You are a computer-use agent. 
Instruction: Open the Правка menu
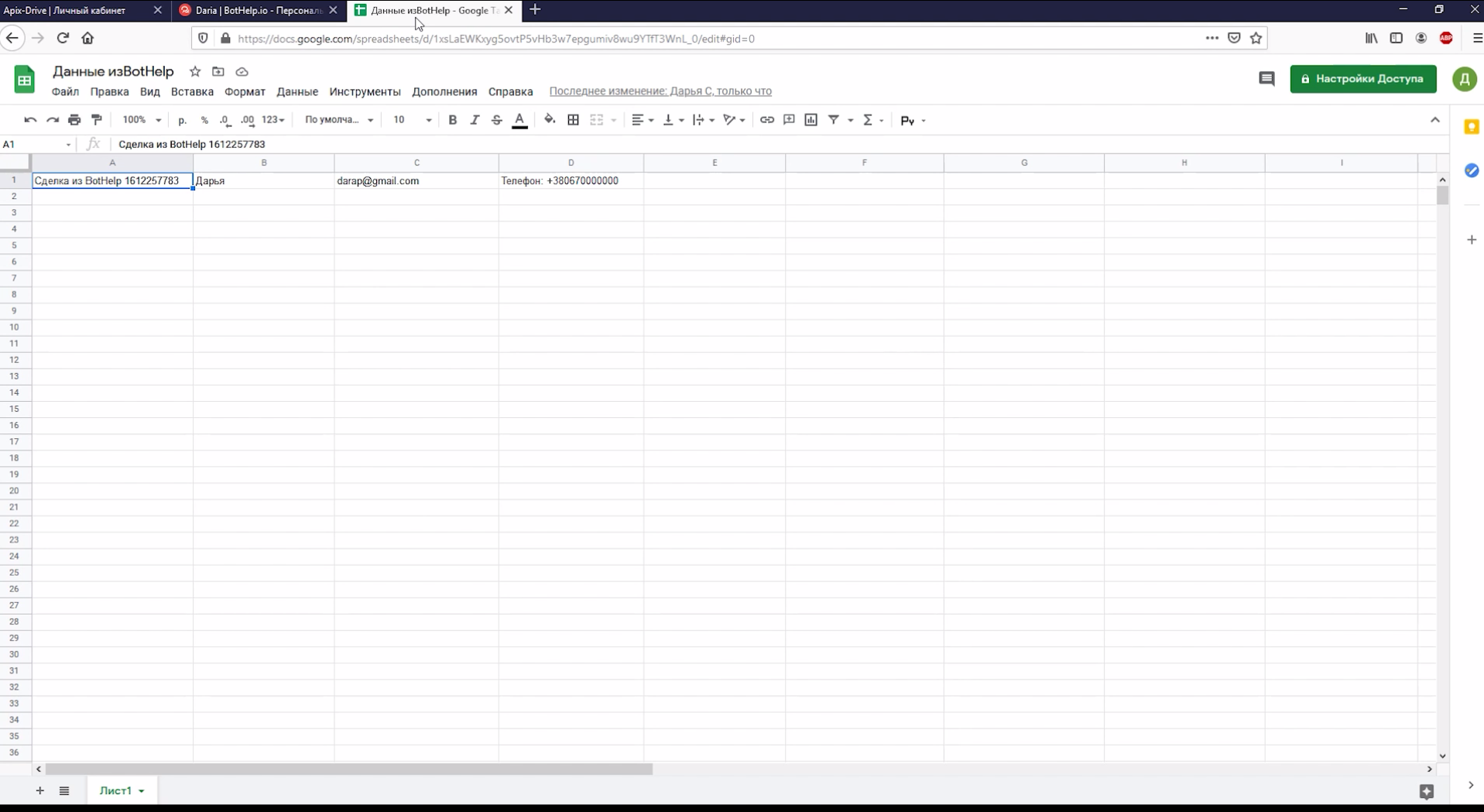[x=109, y=91]
